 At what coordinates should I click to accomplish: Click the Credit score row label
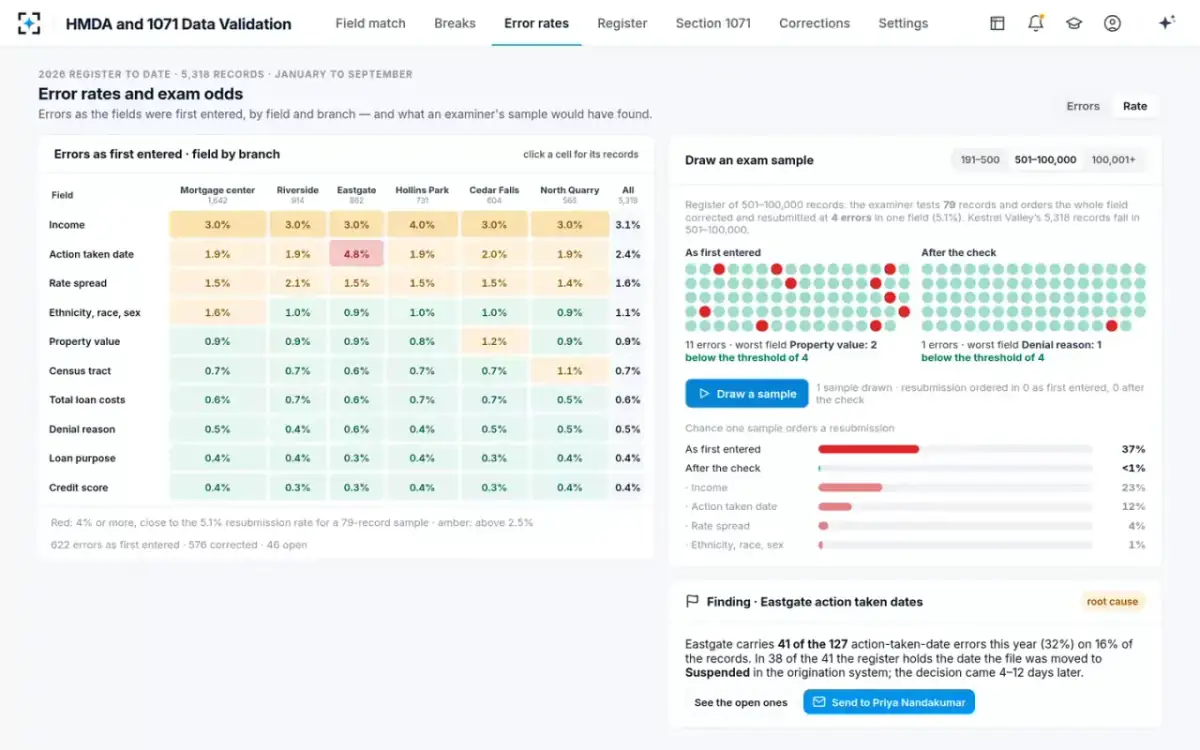78,488
